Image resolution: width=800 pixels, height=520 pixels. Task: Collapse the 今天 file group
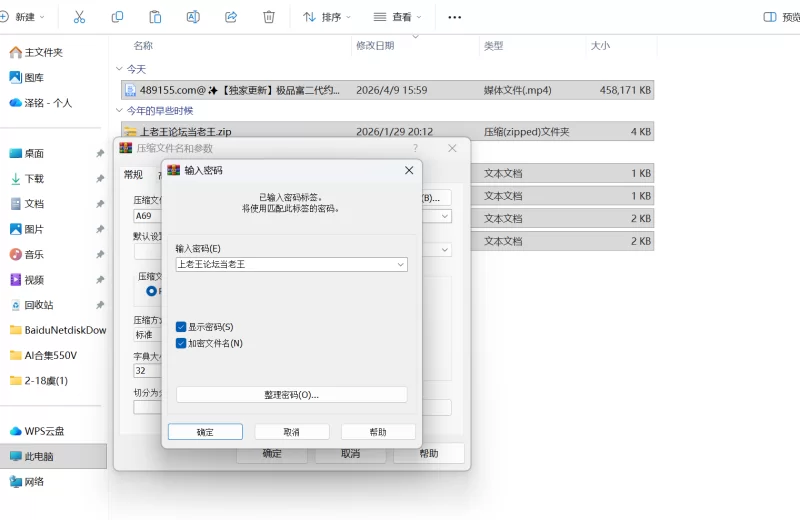point(119,69)
